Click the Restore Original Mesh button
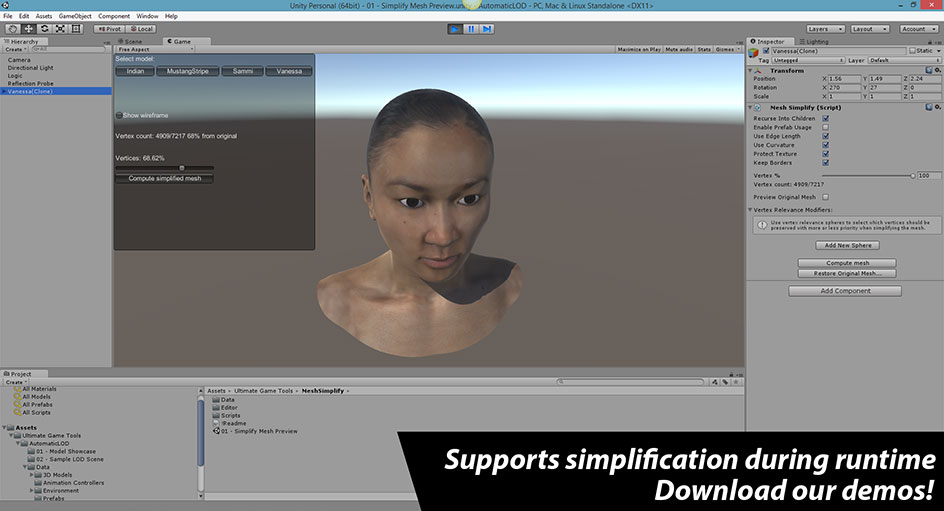Screen dimensions: 944x511 coord(846,273)
